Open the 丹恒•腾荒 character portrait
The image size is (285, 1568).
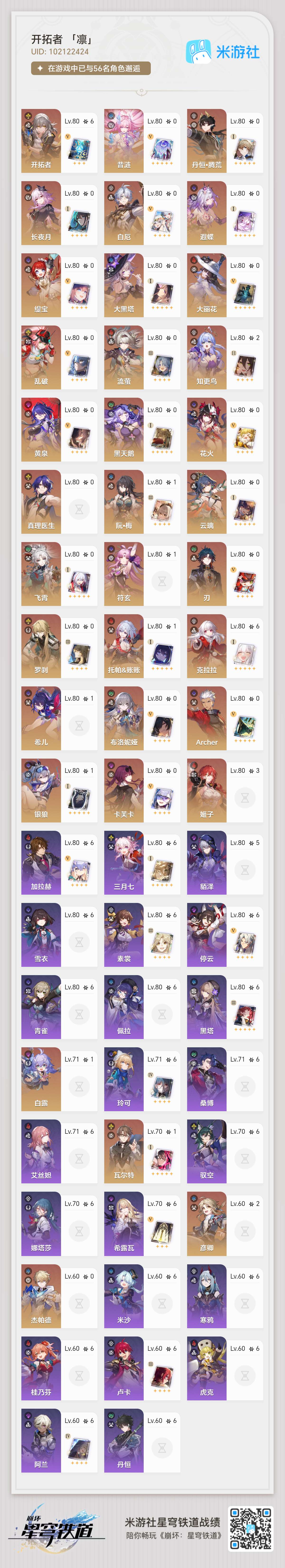click(206, 140)
